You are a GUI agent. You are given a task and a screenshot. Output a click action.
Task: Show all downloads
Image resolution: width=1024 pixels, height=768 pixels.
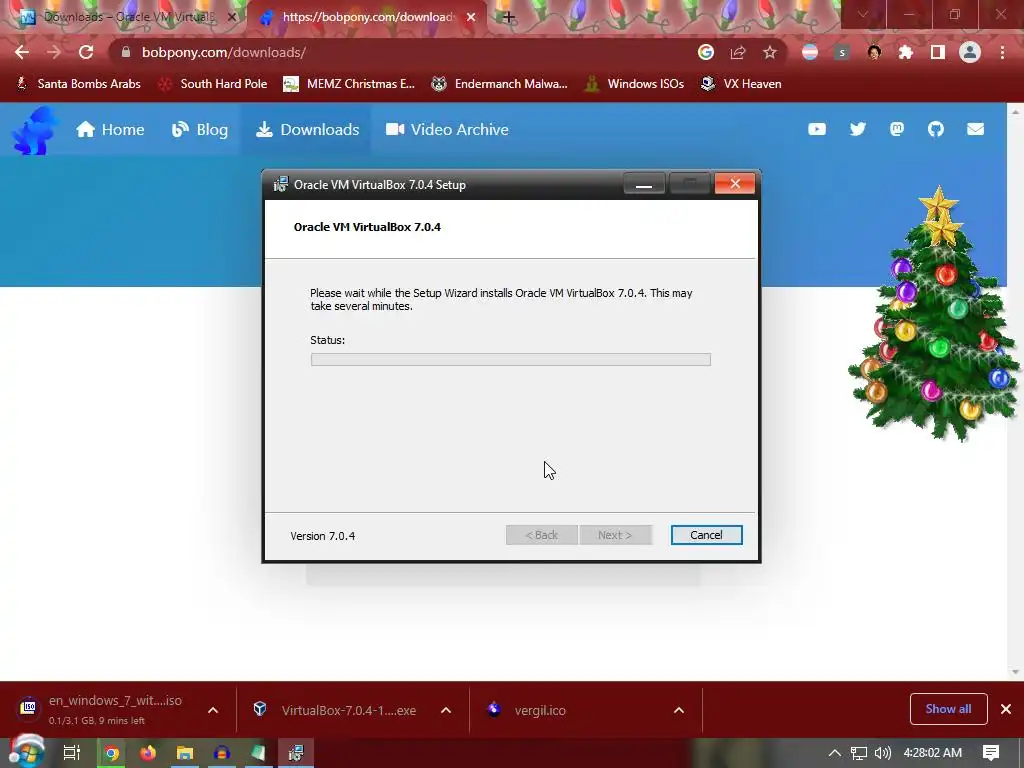point(948,709)
